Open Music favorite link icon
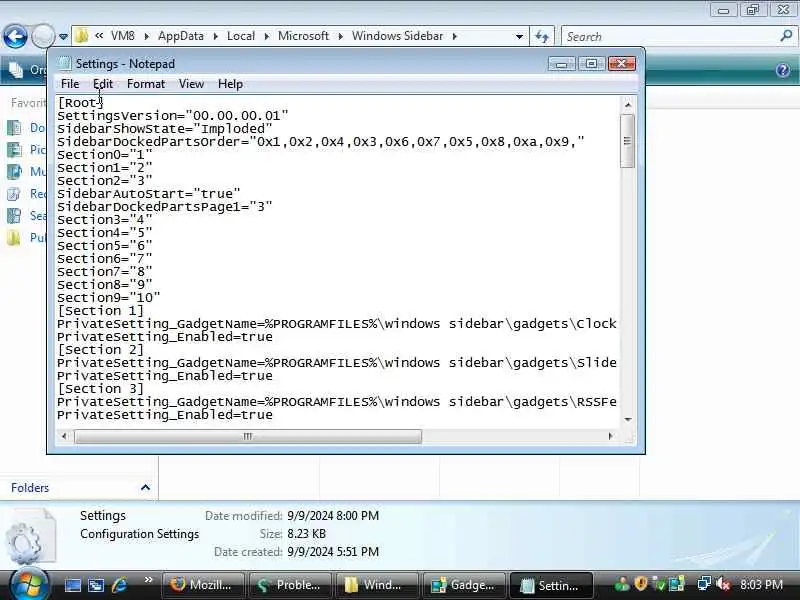800x600 pixels. coord(14,171)
